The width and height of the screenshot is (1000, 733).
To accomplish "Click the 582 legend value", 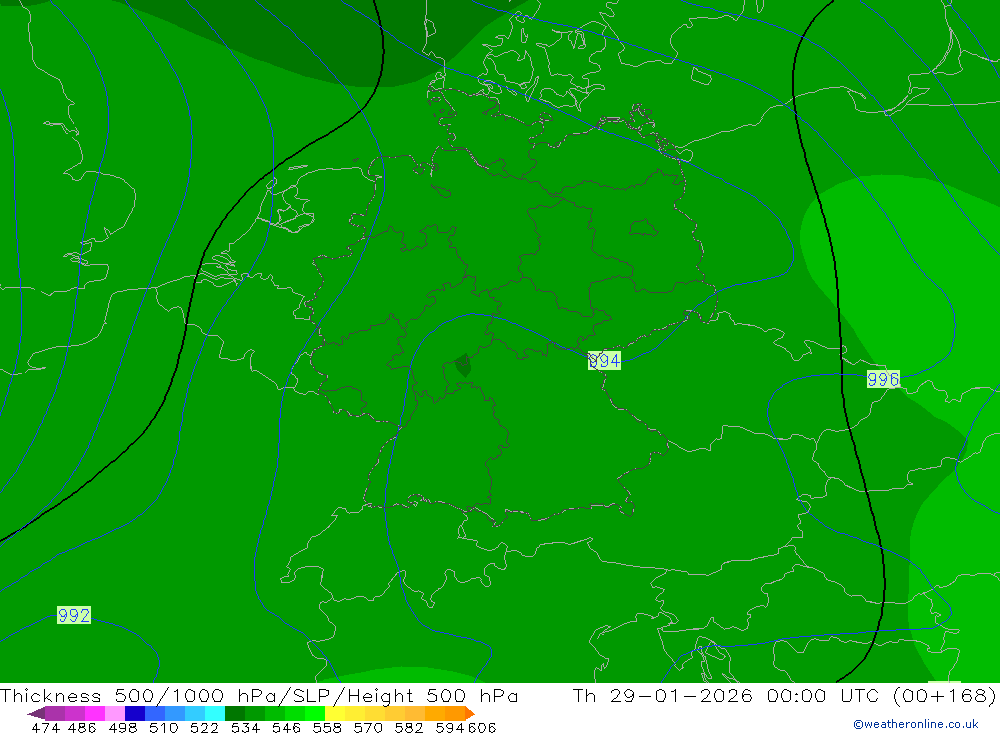I will (409, 727).
